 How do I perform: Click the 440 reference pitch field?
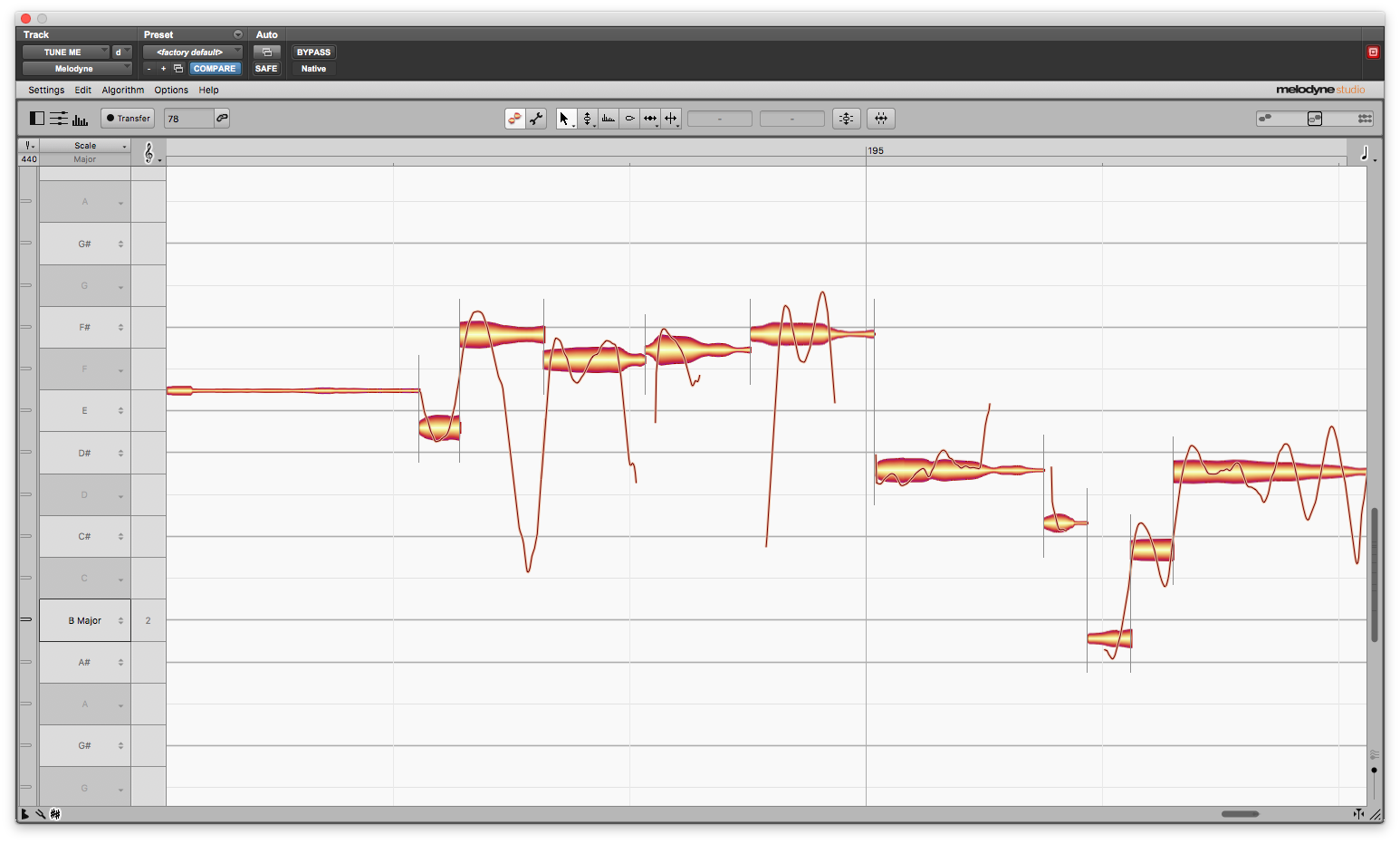(x=29, y=159)
